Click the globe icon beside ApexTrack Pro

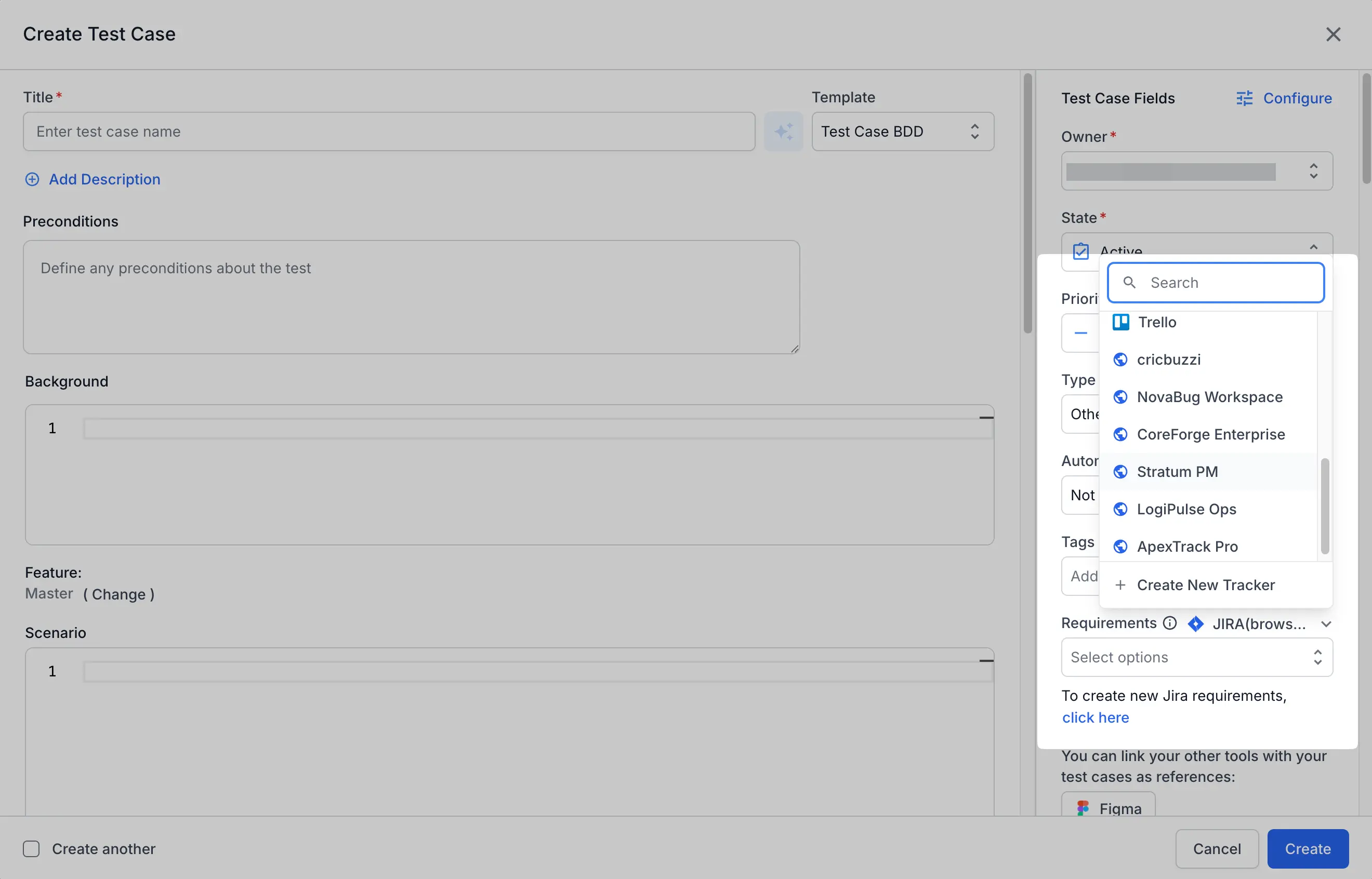[x=1121, y=546]
